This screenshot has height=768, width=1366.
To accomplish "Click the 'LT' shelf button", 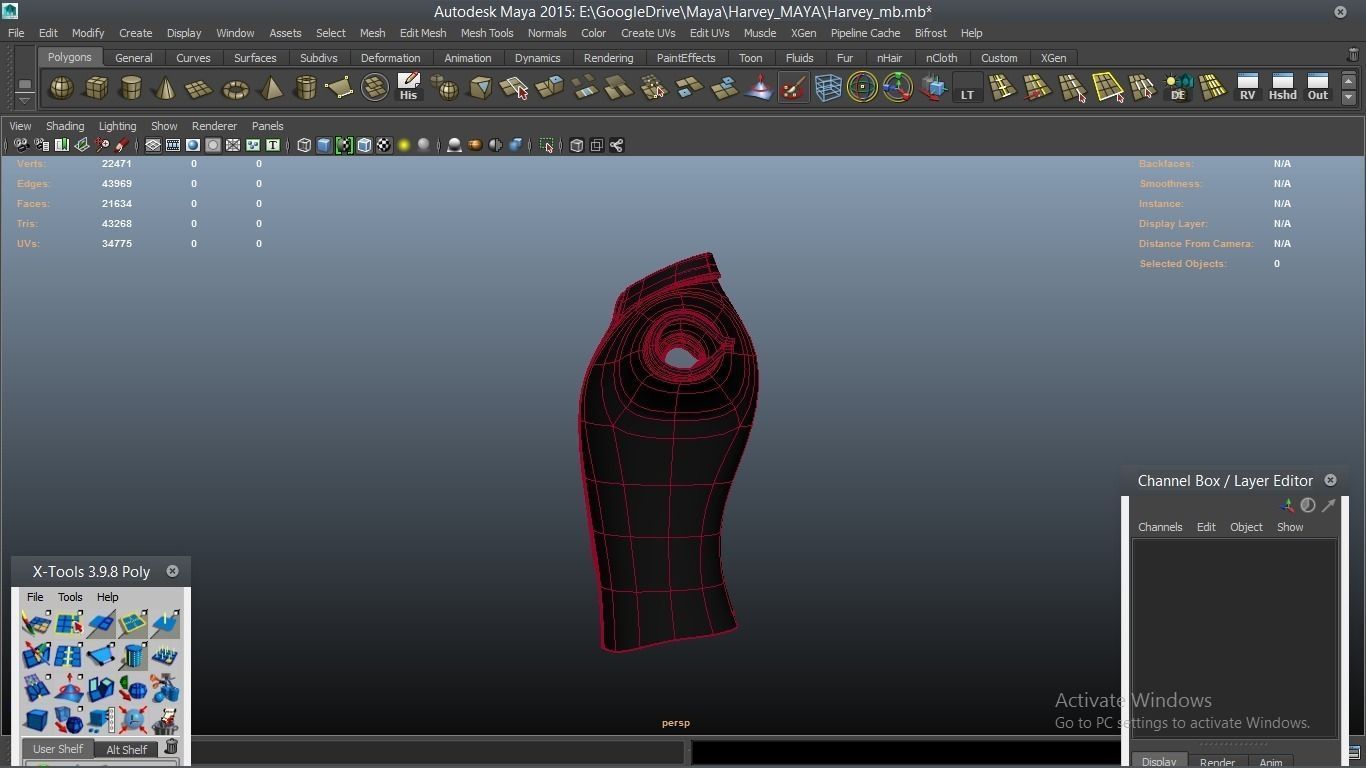I will point(967,88).
